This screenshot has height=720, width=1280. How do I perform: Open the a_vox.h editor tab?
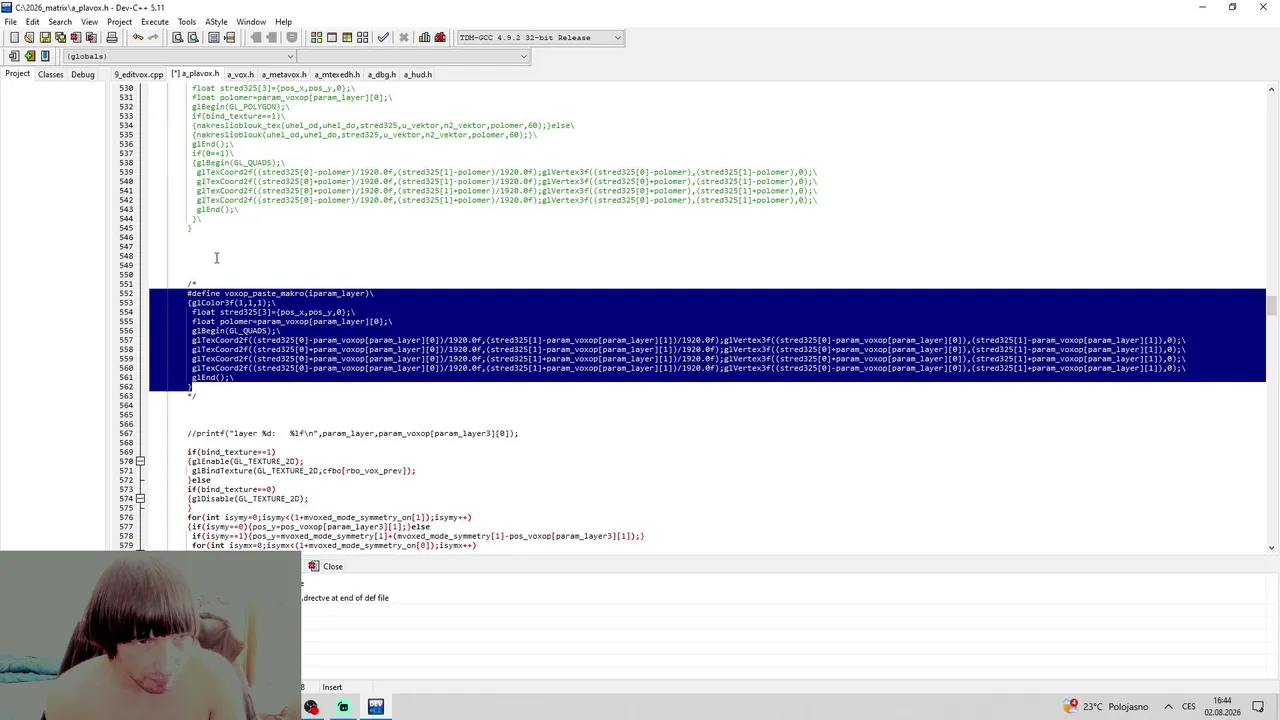click(x=240, y=74)
